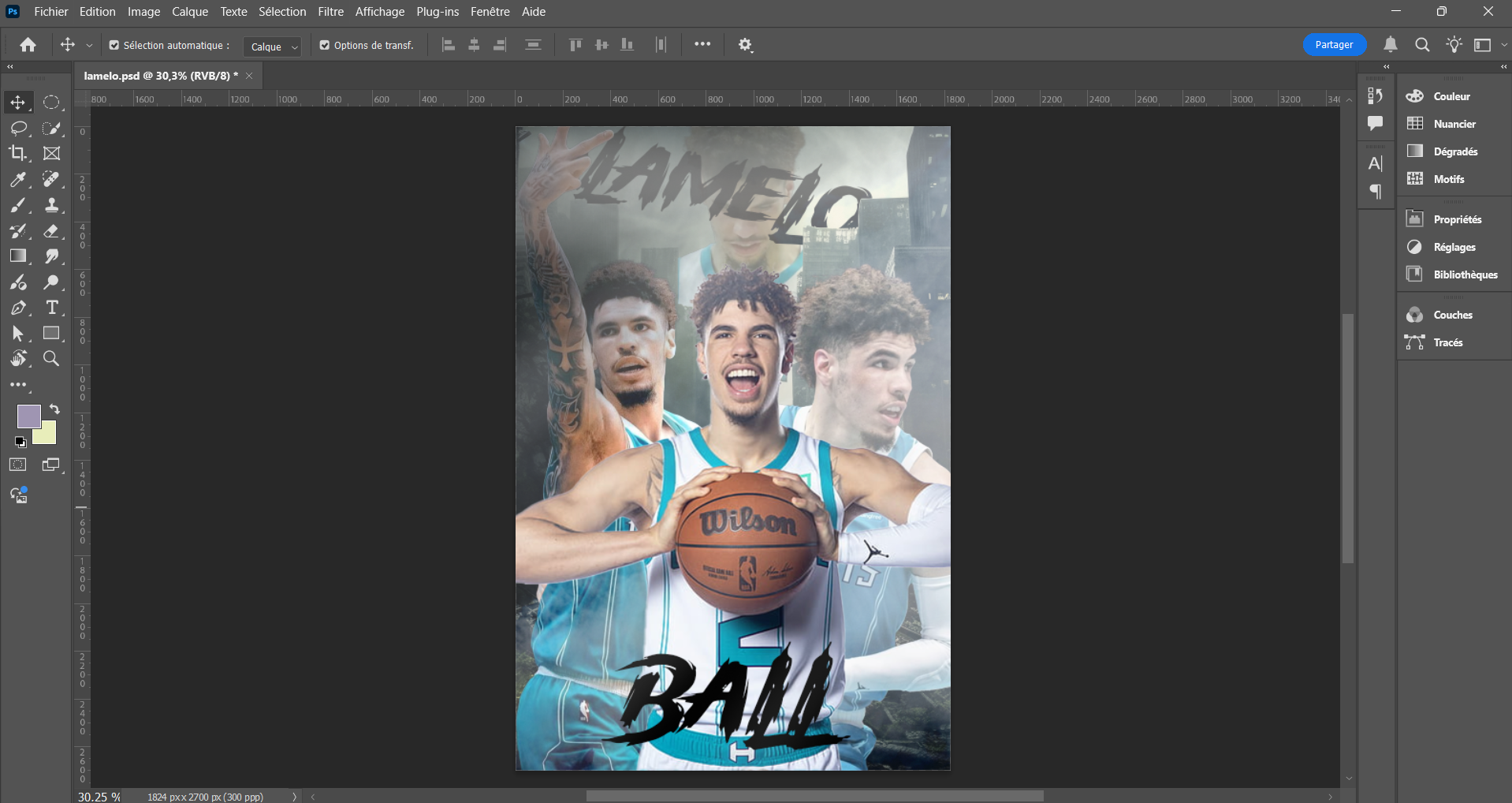Select the Hand tool

[18, 359]
